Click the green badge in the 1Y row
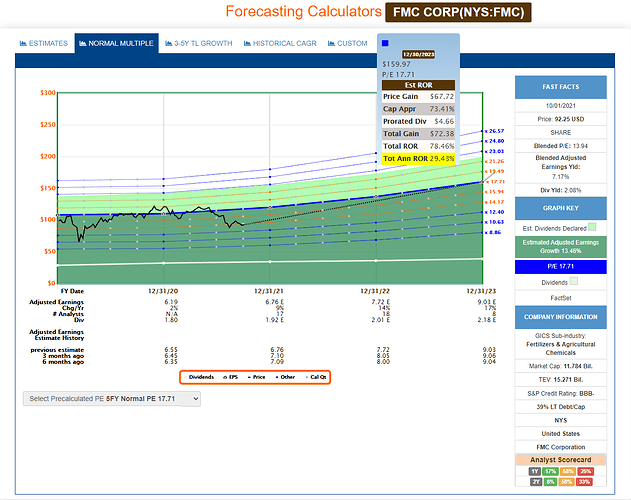This screenshot has height=500, width=631. point(550,471)
